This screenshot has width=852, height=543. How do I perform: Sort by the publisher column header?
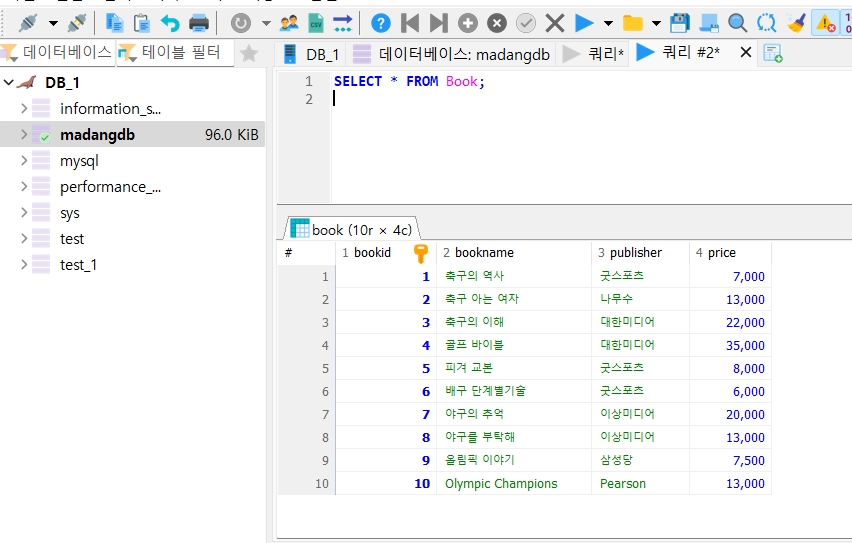(641, 253)
